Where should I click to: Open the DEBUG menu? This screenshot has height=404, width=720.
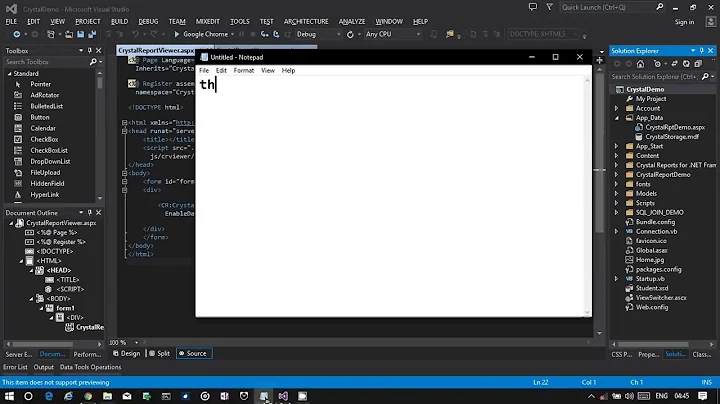coord(148,22)
